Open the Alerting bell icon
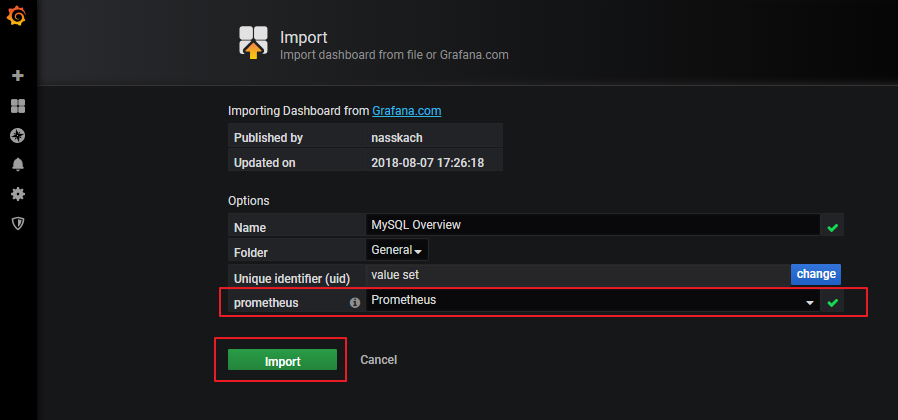 pos(18,165)
